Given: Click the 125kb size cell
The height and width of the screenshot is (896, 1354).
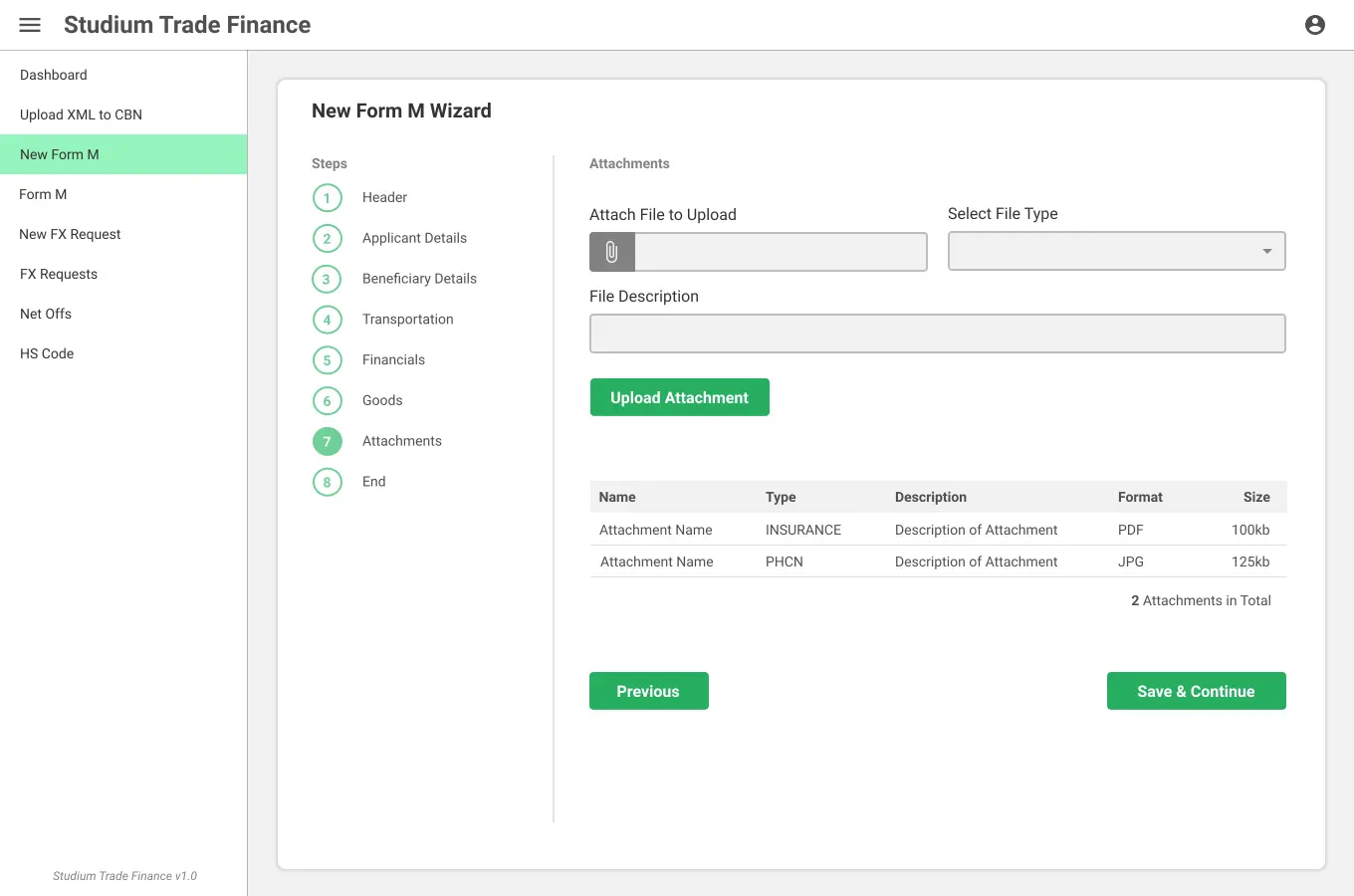Looking at the screenshot, I should (x=1250, y=561).
